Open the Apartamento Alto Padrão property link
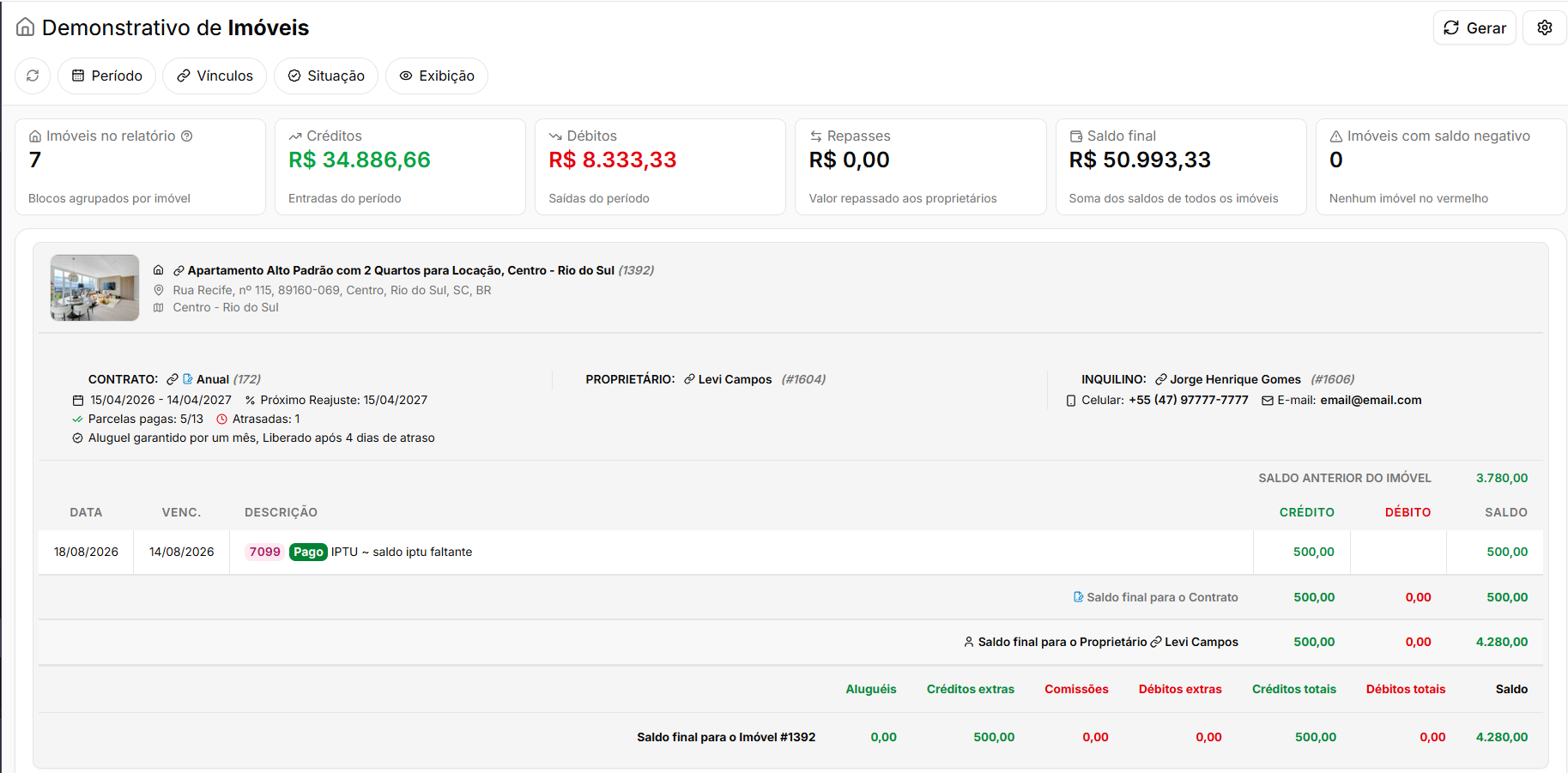The width and height of the screenshot is (1568, 773). click(401, 270)
